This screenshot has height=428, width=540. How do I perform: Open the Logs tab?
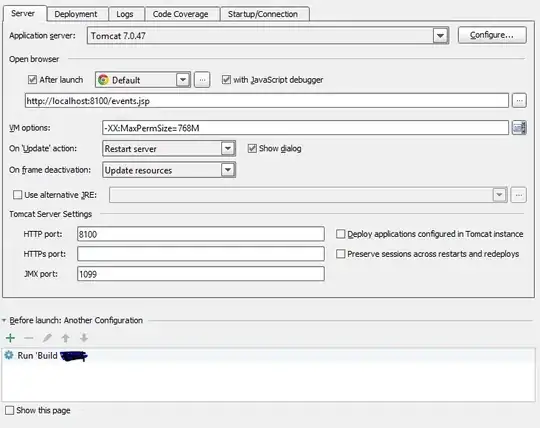pyautogui.click(x=125, y=14)
